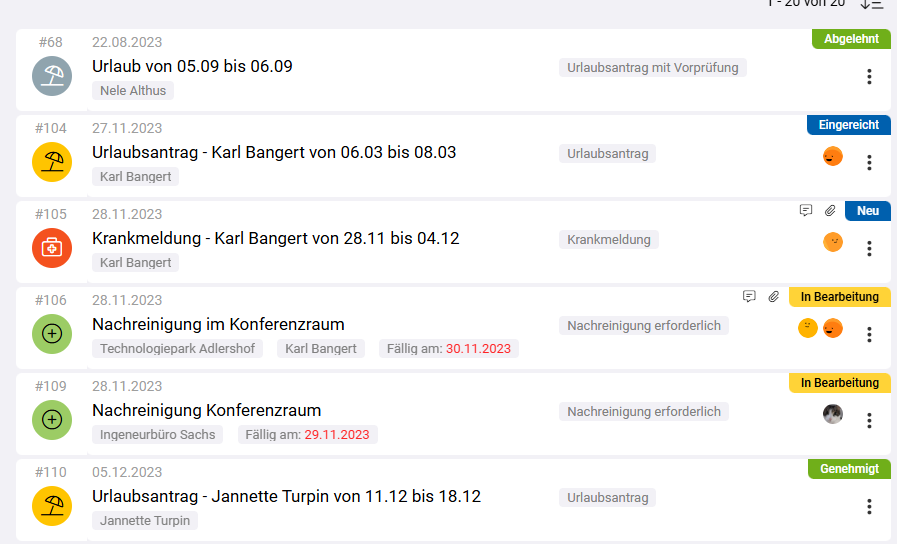897x544 pixels.
Task: Click the blue 'Eingereicht' status badge
Action: pyautogui.click(x=848, y=125)
